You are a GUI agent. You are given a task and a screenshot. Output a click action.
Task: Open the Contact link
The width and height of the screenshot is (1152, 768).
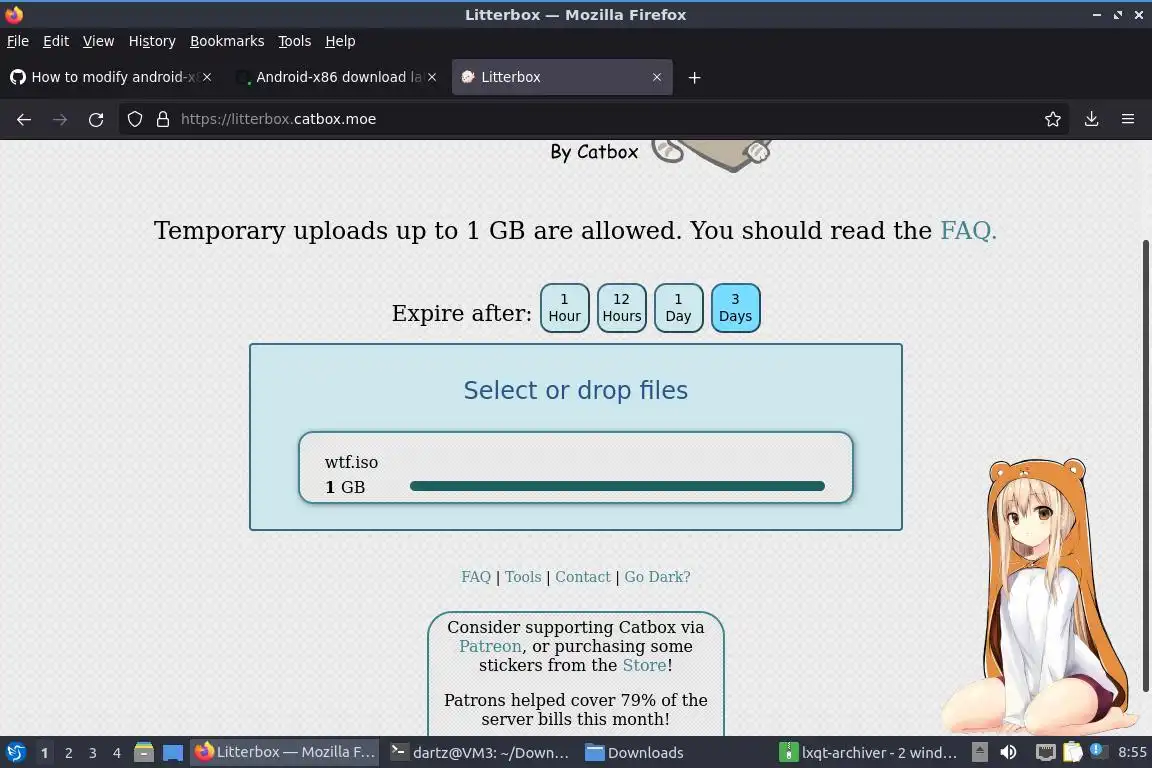tap(583, 577)
